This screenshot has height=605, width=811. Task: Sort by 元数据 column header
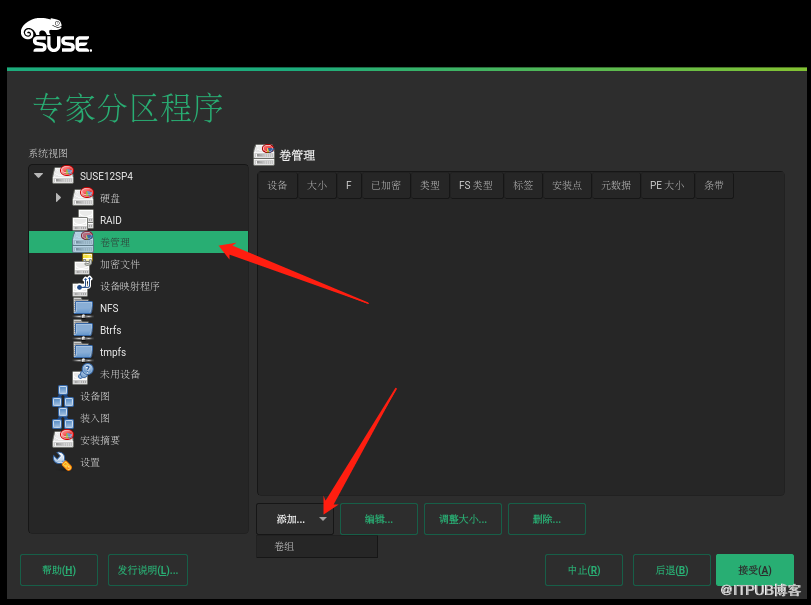pyautogui.click(x=616, y=185)
